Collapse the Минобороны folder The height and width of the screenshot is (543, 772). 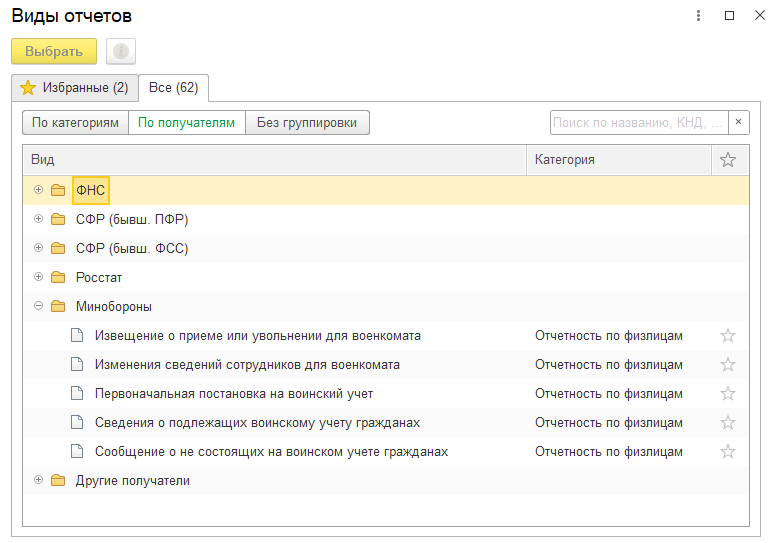38,306
